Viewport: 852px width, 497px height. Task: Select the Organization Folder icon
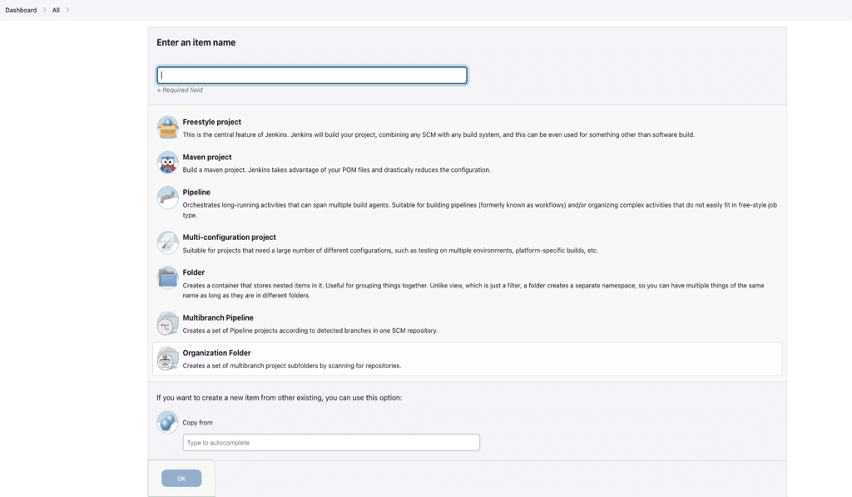[x=167, y=358]
